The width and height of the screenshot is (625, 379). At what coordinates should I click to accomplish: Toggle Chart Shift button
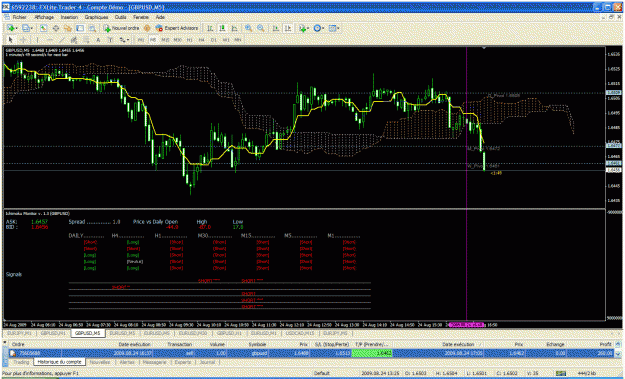[288, 28]
